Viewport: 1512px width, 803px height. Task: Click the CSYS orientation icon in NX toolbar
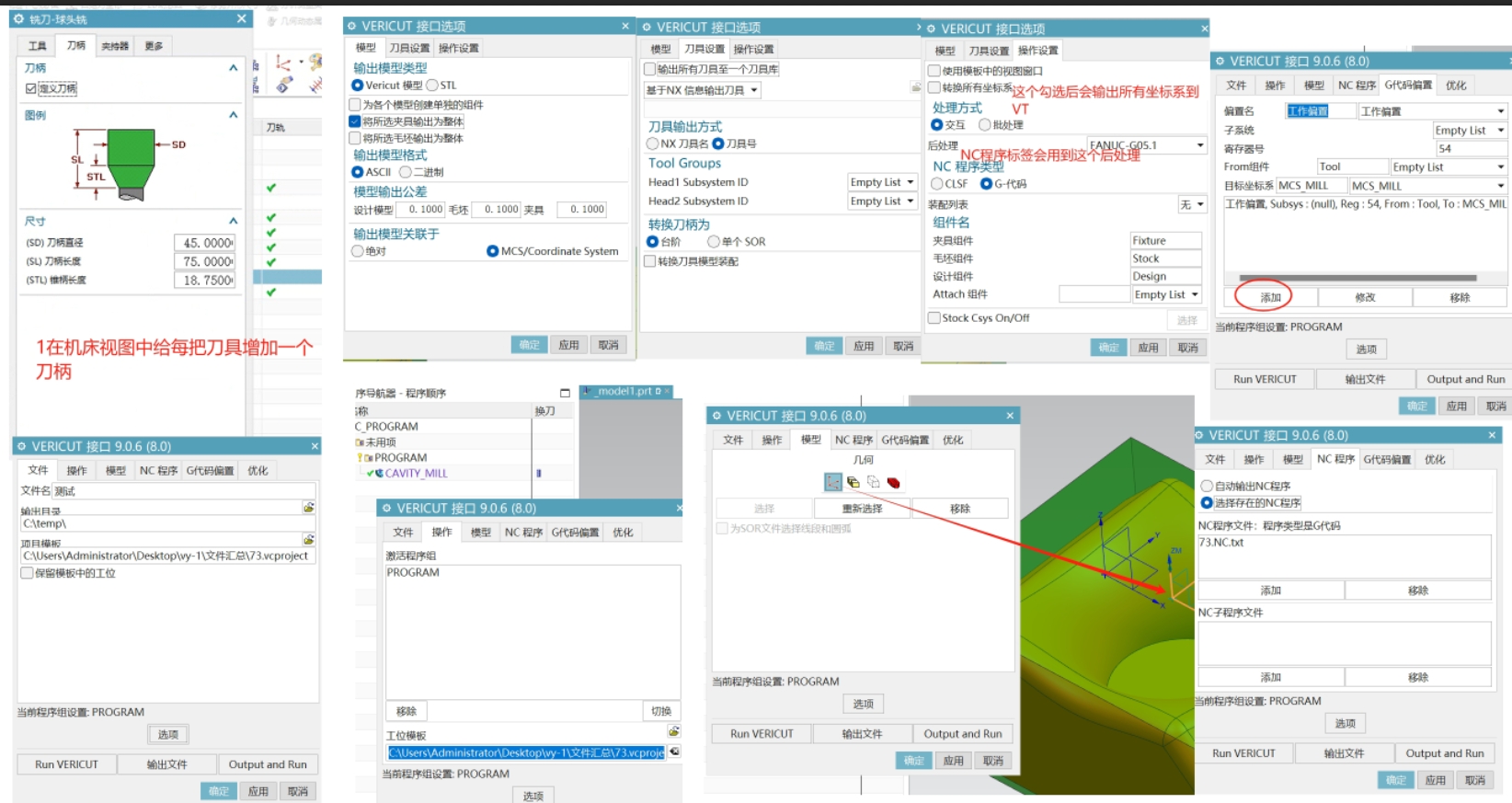click(283, 63)
